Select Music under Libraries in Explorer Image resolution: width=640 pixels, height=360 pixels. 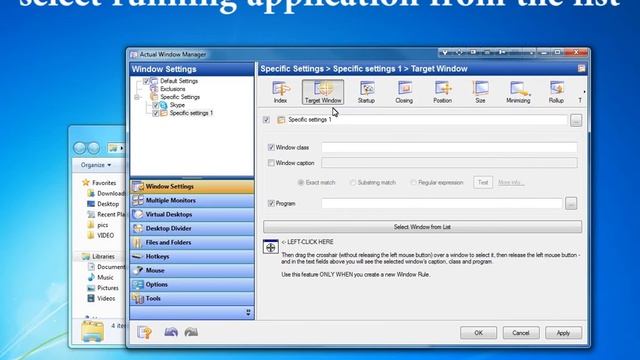[105, 277]
